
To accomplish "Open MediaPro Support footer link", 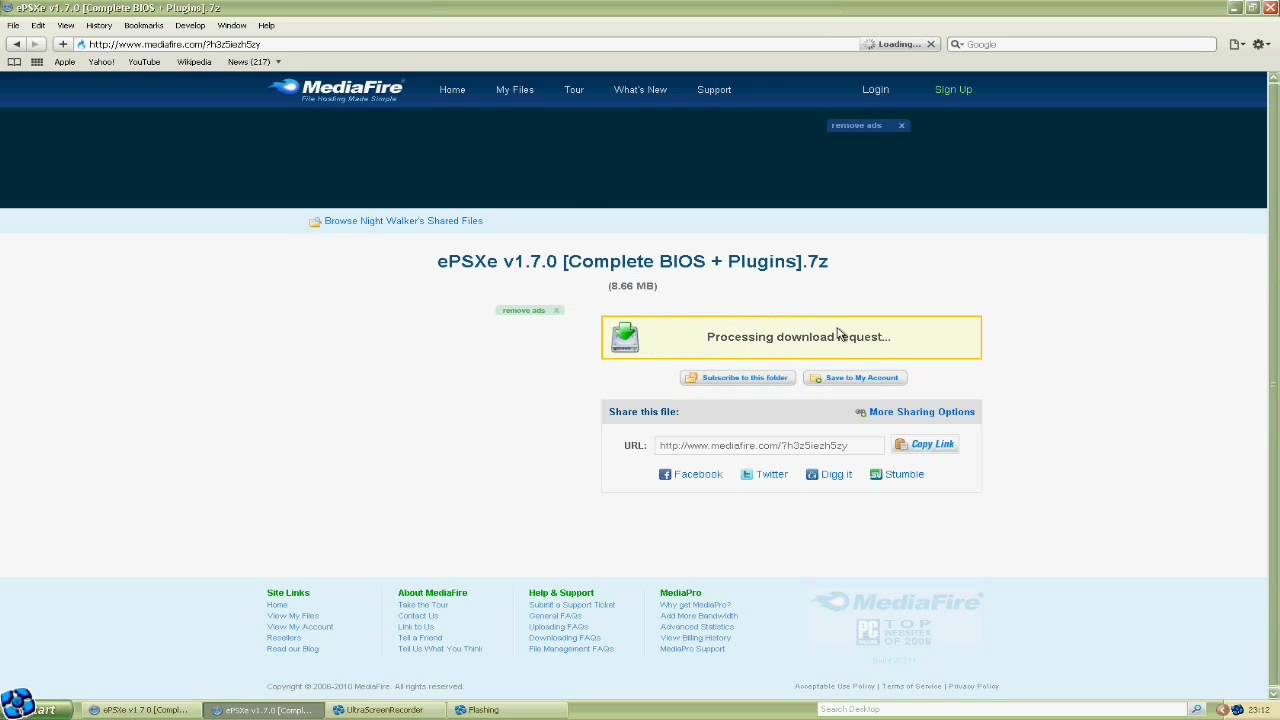I will point(692,649).
